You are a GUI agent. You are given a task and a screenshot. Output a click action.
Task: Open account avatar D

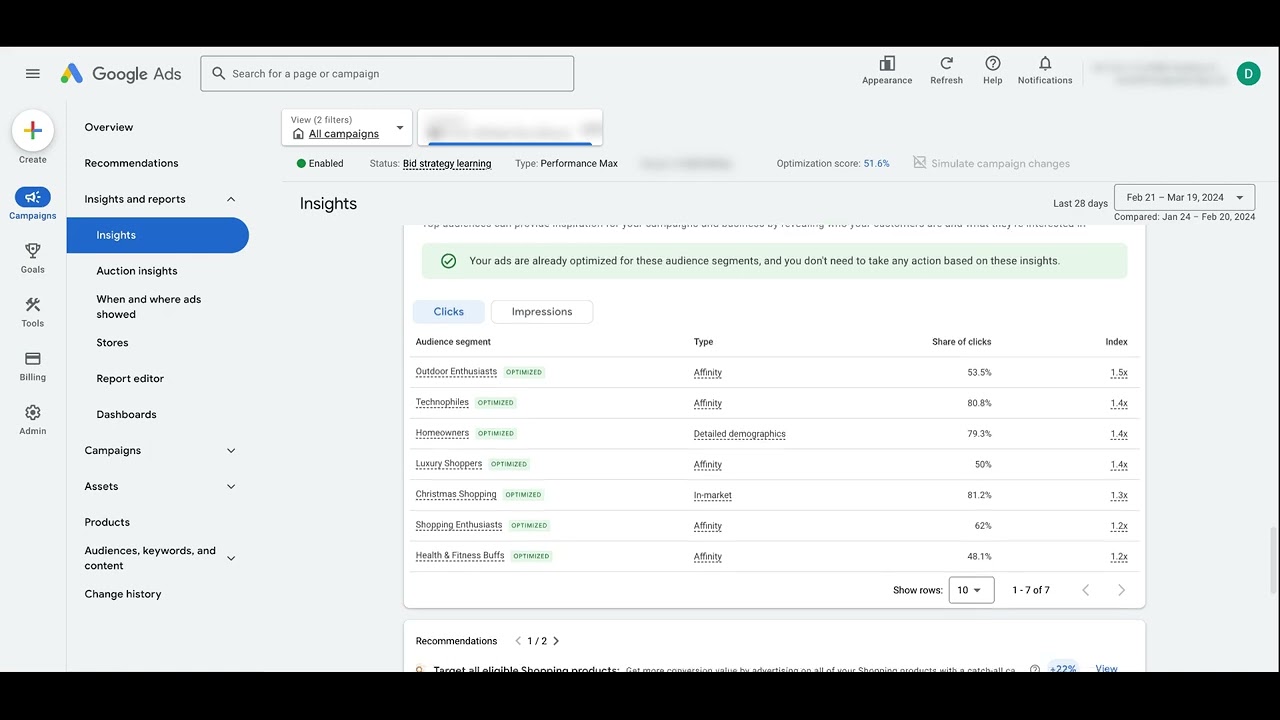(1248, 73)
